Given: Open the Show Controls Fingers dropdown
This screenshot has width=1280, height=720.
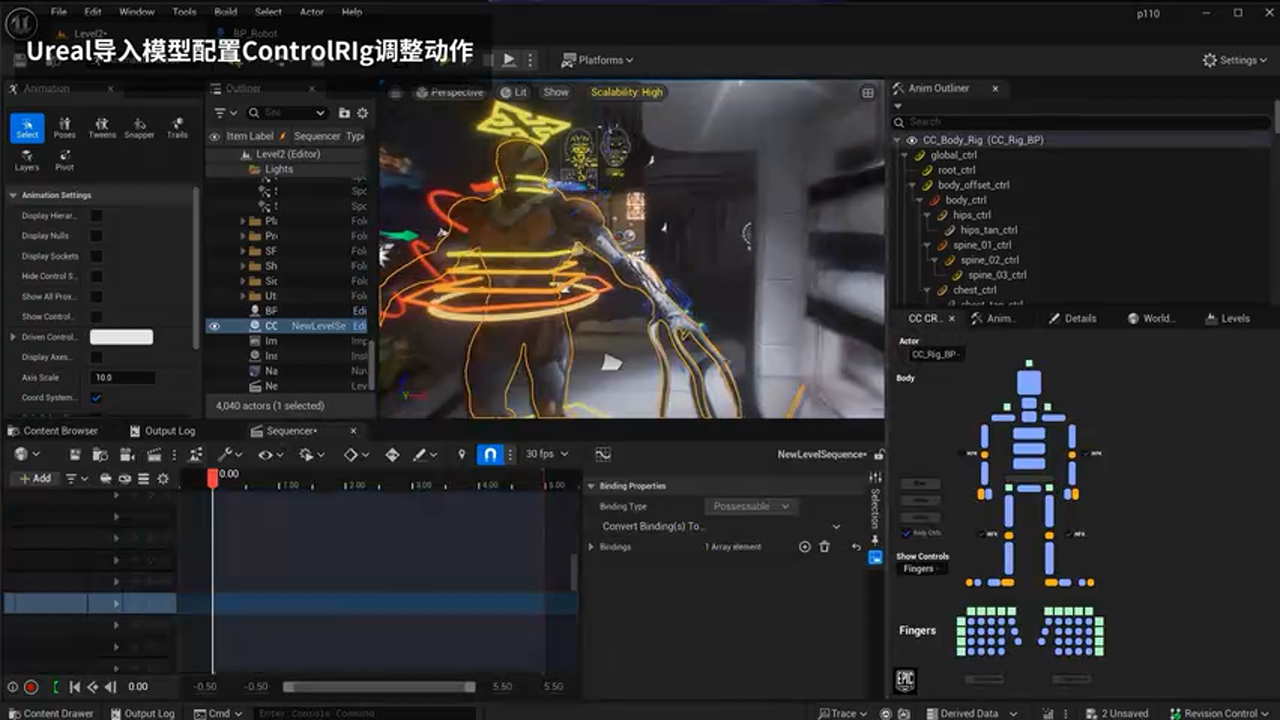Looking at the screenshot, I should 922,569.
